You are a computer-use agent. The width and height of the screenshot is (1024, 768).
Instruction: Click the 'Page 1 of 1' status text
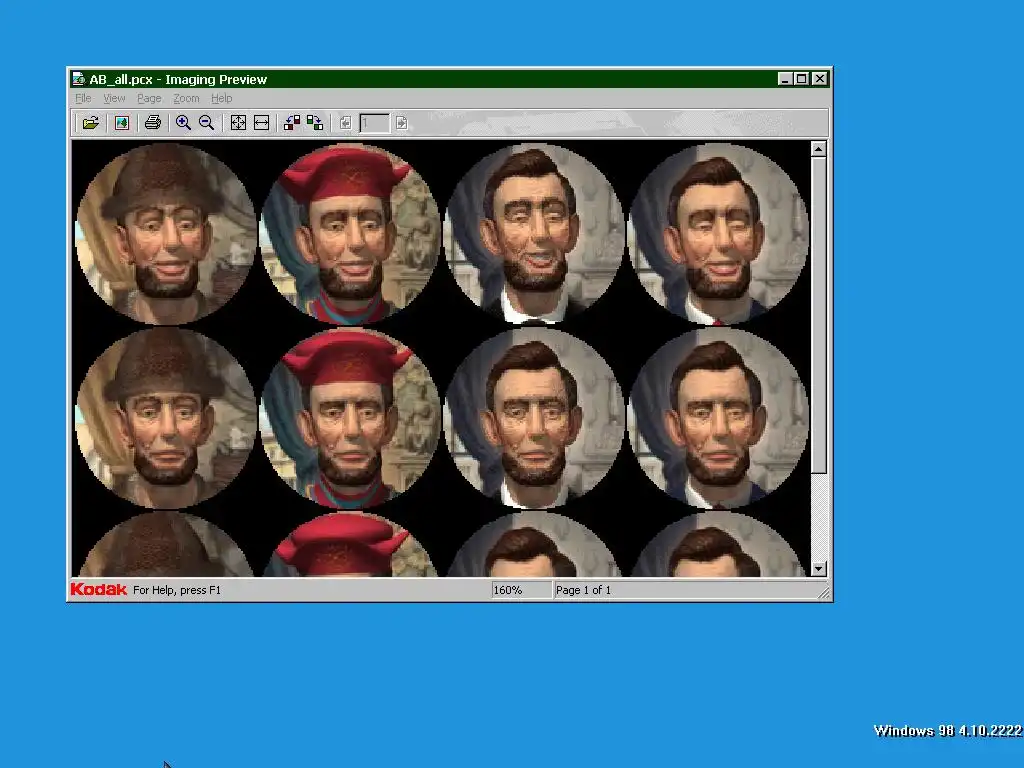583,590
